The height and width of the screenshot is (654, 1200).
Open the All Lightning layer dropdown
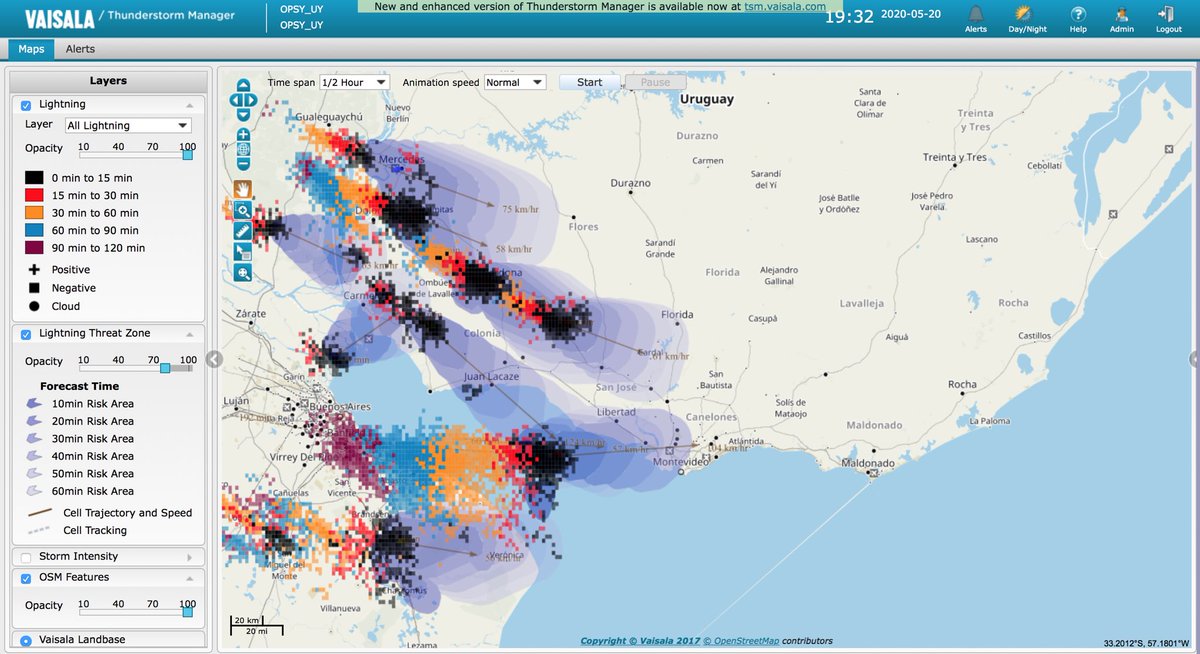(x=127, y=124)
